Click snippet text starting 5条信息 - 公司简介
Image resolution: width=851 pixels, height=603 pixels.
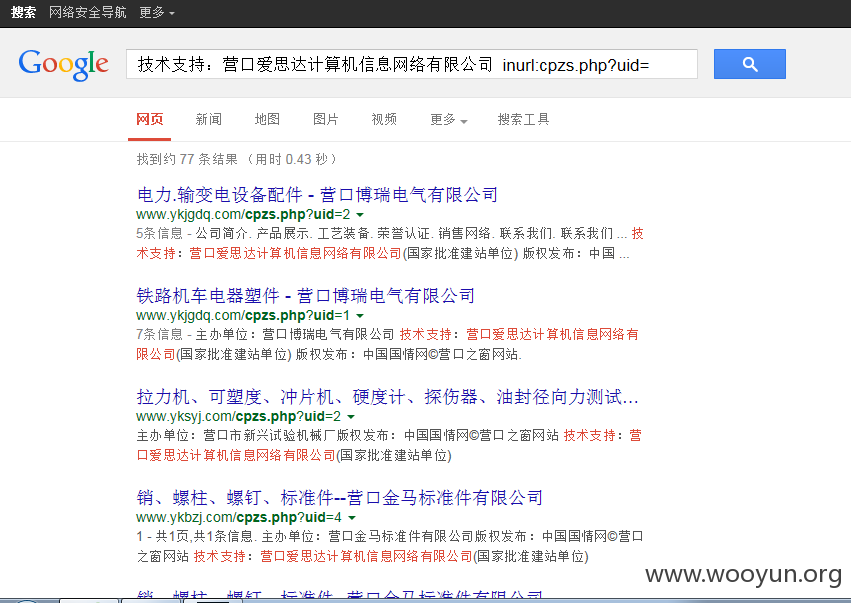[x=390, y=243]
